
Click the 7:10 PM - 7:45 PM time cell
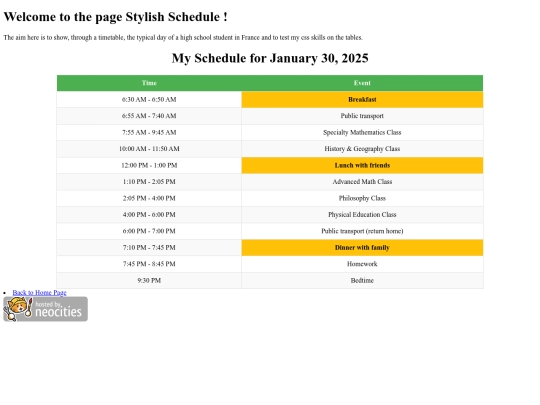[x=149, y=248]
